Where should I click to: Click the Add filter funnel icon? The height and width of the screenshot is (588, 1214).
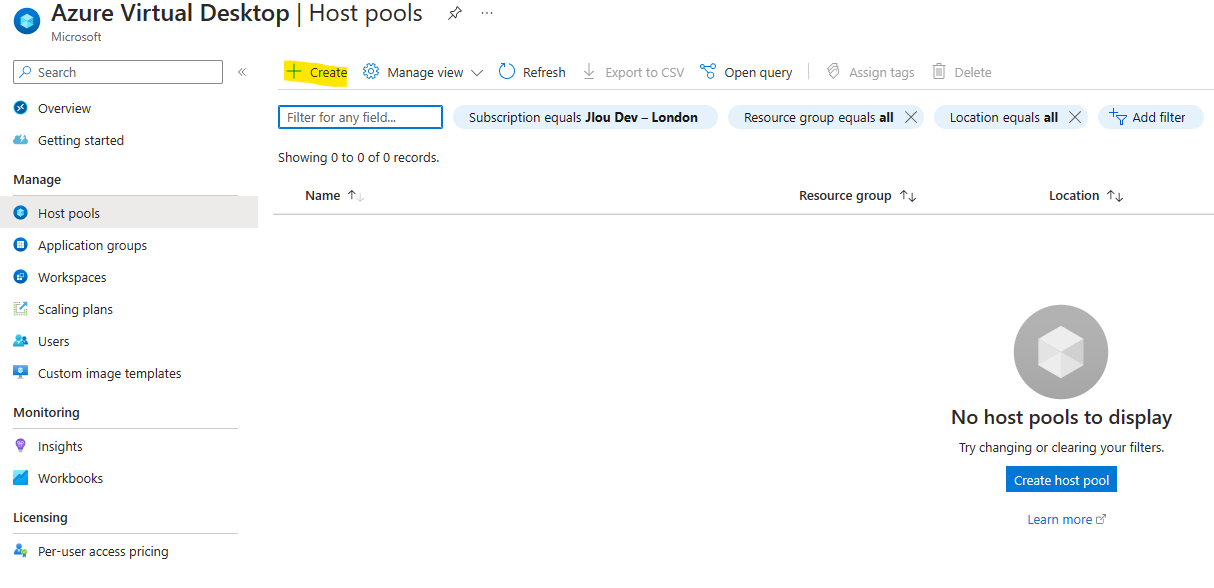click(1118, 116)
